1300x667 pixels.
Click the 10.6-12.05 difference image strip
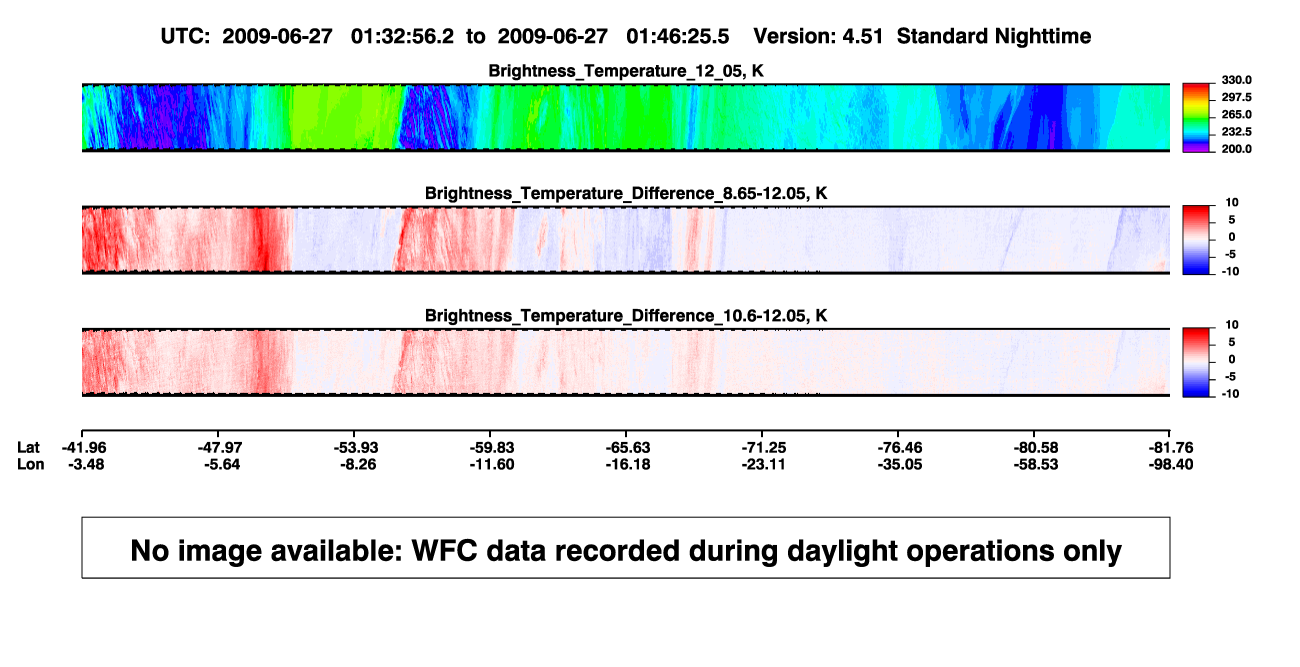[625, 362]
